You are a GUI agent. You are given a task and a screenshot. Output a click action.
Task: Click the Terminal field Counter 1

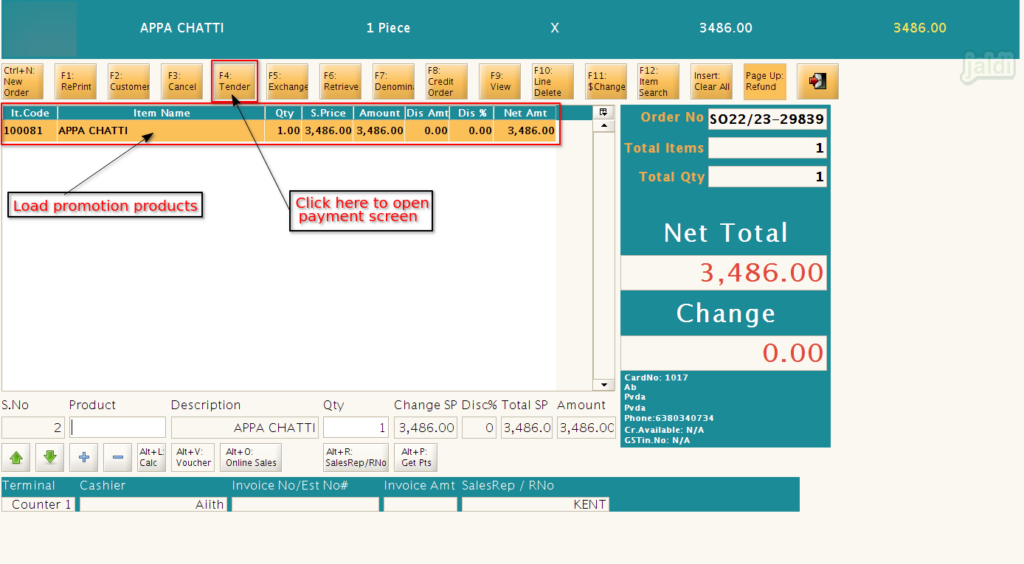39,504
